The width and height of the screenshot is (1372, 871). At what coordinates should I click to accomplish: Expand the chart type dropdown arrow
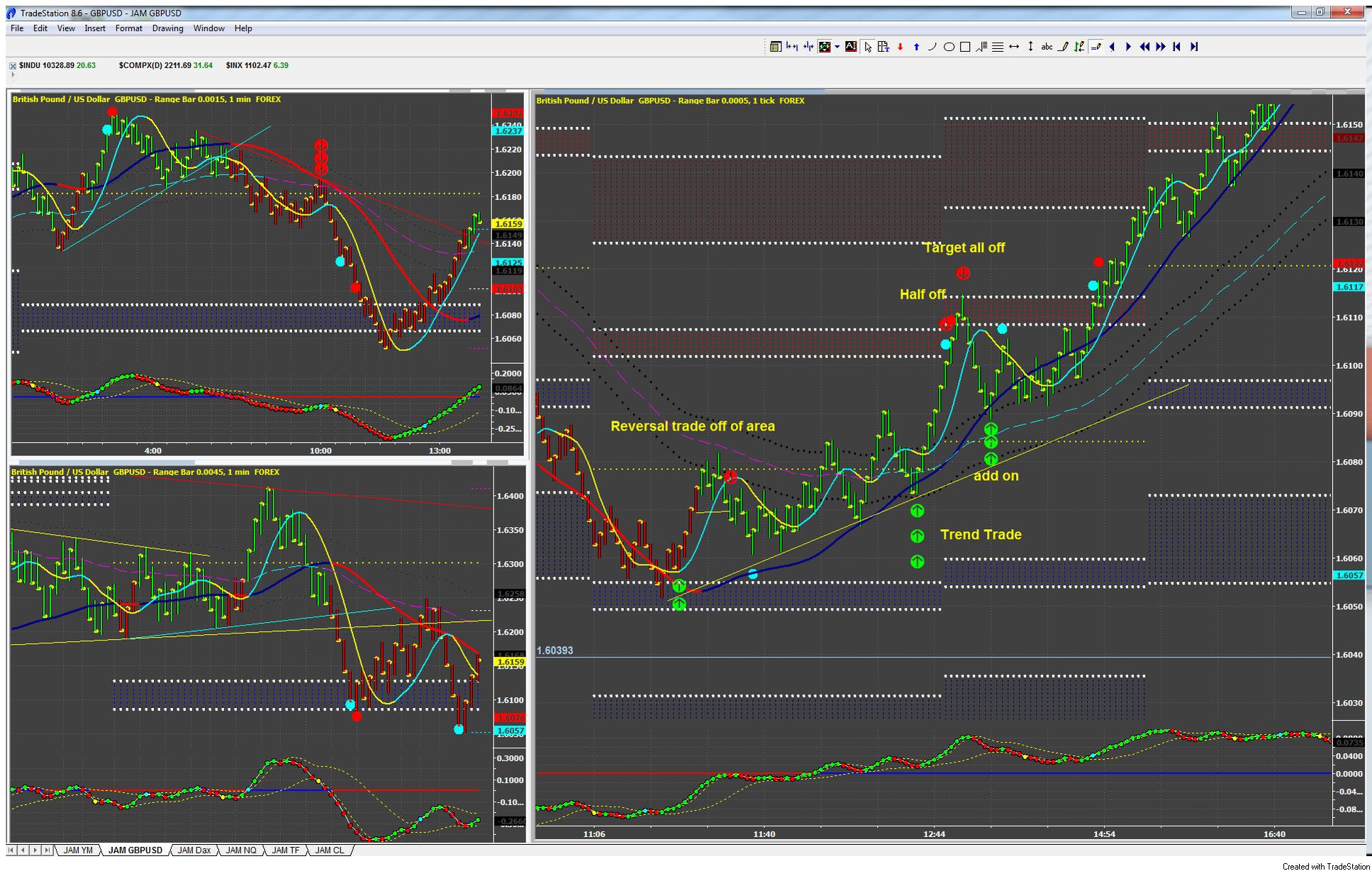click(837, 47)
